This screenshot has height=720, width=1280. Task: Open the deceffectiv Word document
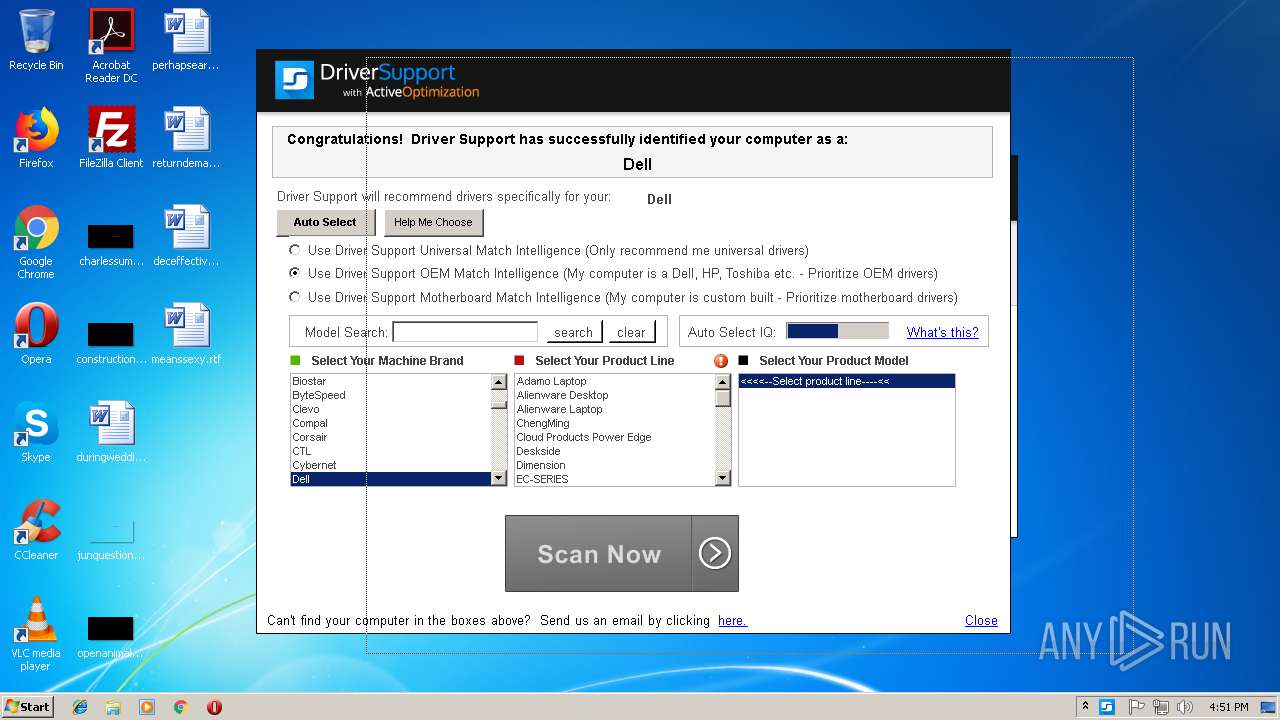pos(186,236)
